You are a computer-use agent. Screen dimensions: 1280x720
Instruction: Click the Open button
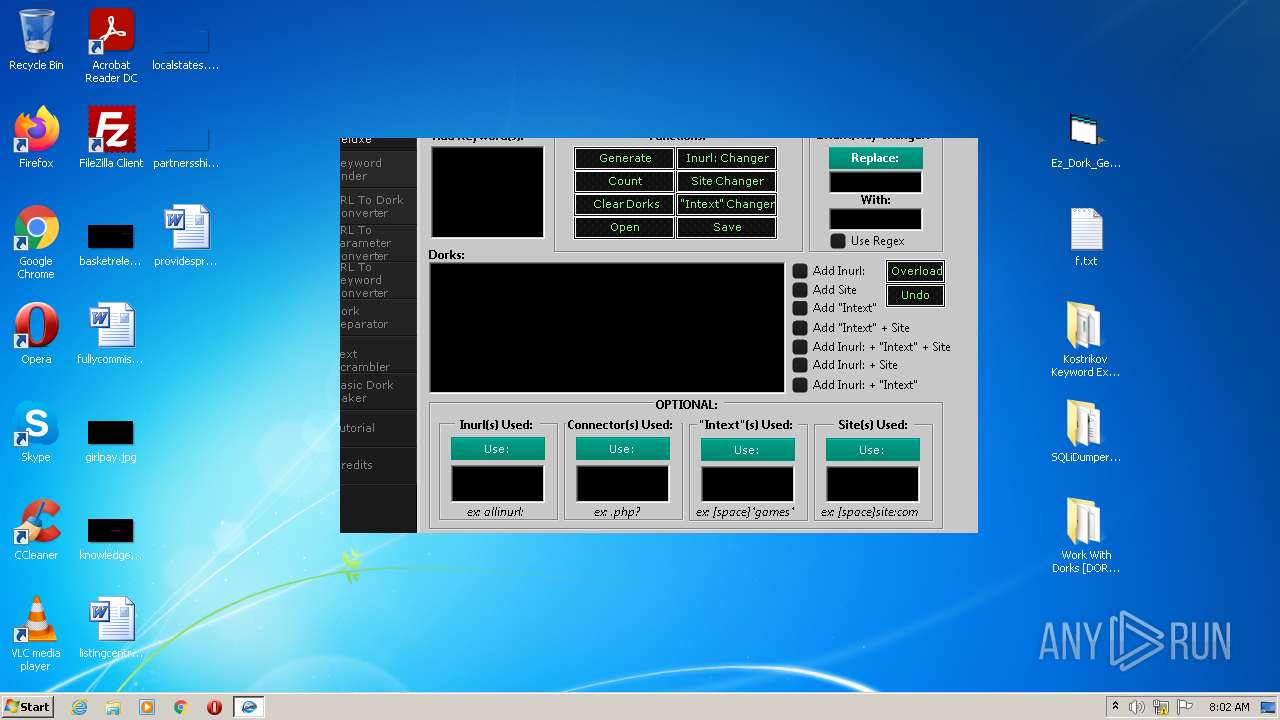pyautogui.click(x=625, y=227)
